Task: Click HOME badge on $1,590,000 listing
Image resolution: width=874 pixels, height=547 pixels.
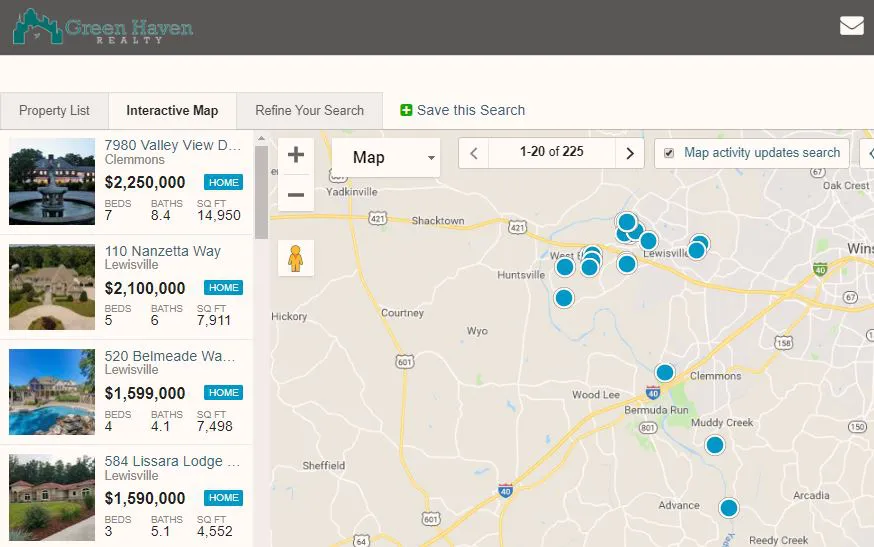Action: (x=224, y=498)
